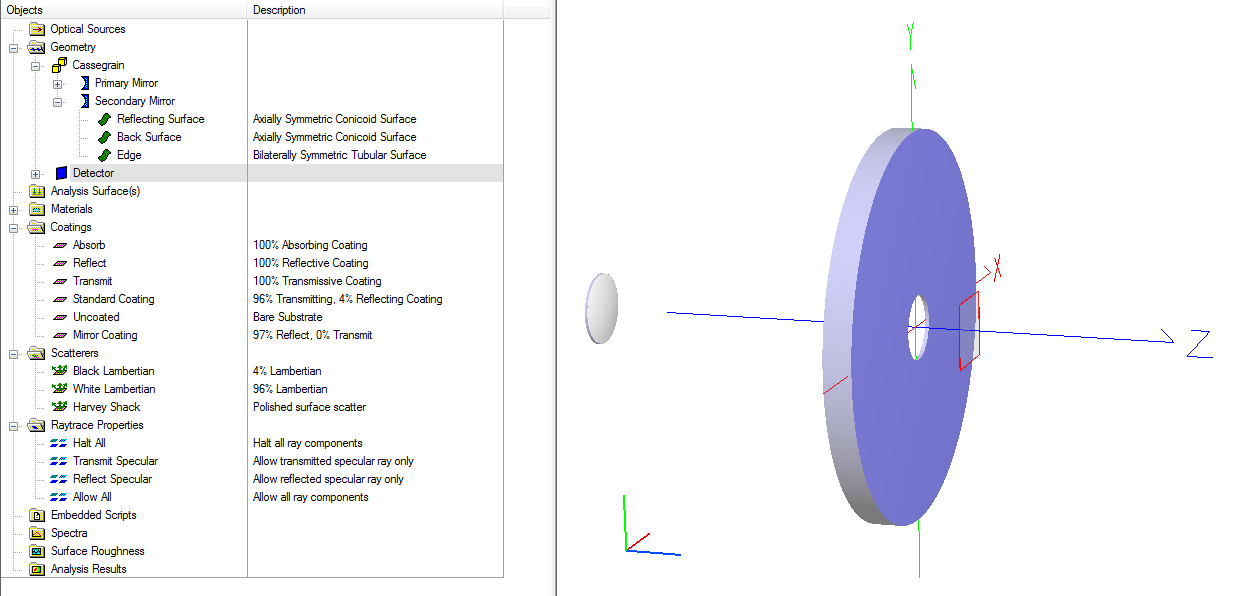
Task: Click the Optical Sources folder icon
Action: pyautogui.click(x=37, y=29)
